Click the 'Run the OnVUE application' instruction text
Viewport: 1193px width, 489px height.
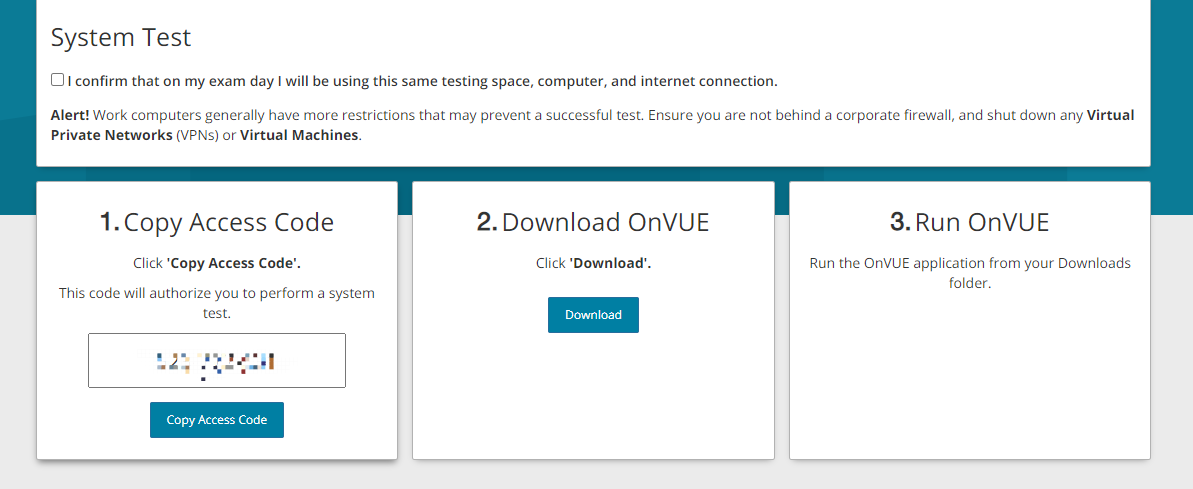[969, 273]
